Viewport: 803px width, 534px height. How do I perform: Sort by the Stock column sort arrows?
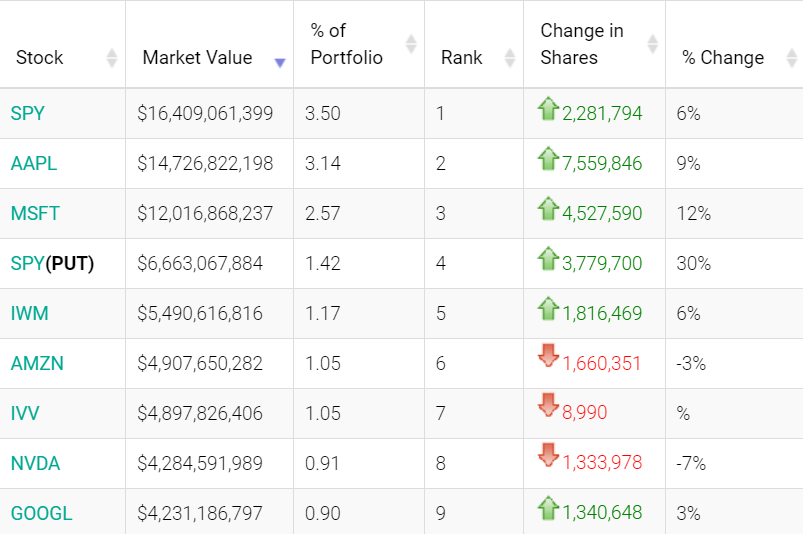pyautogui.click(x=112, y=57)
